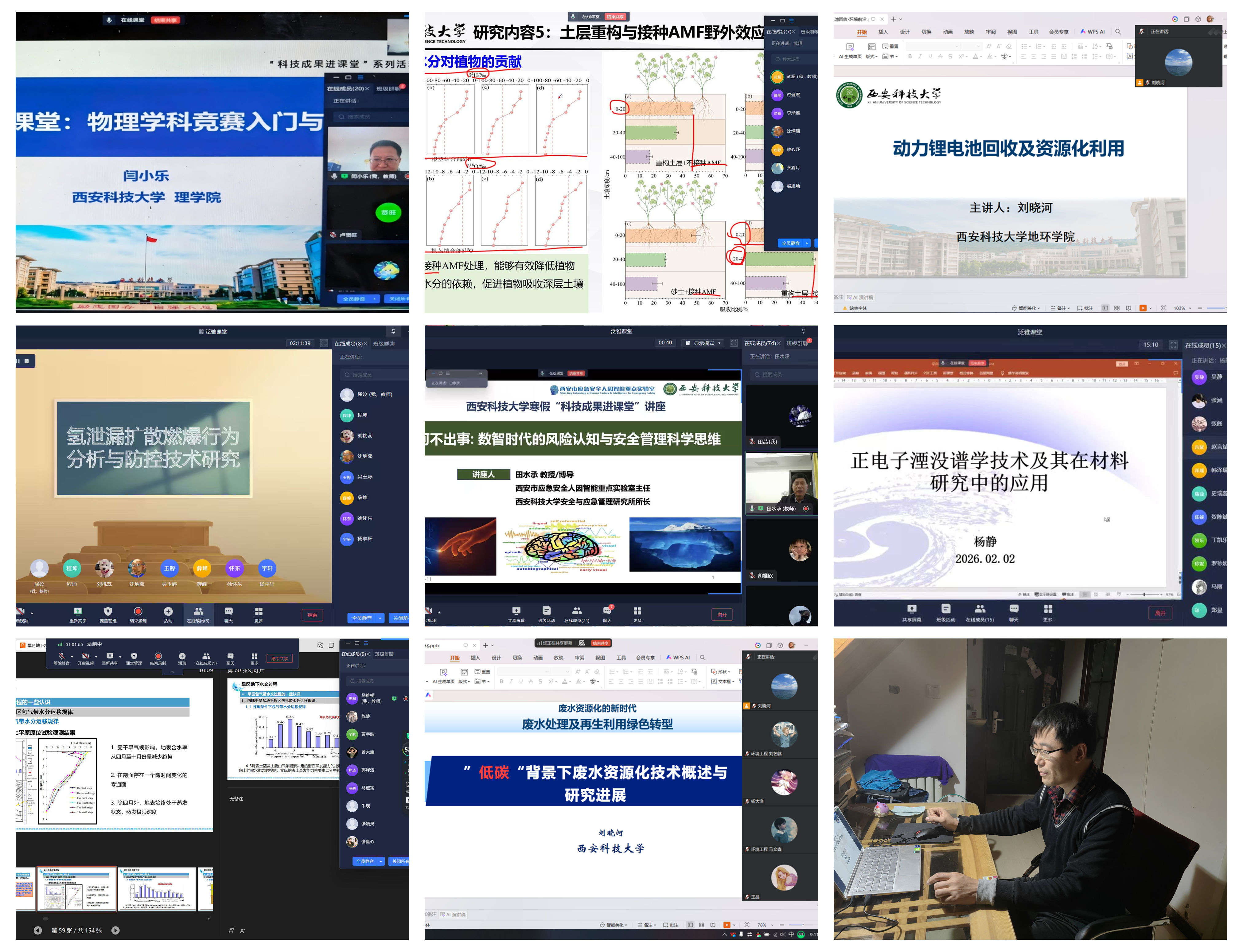Click 离开 button near 在线成员(74) toolbar

[x=722, y=615]
